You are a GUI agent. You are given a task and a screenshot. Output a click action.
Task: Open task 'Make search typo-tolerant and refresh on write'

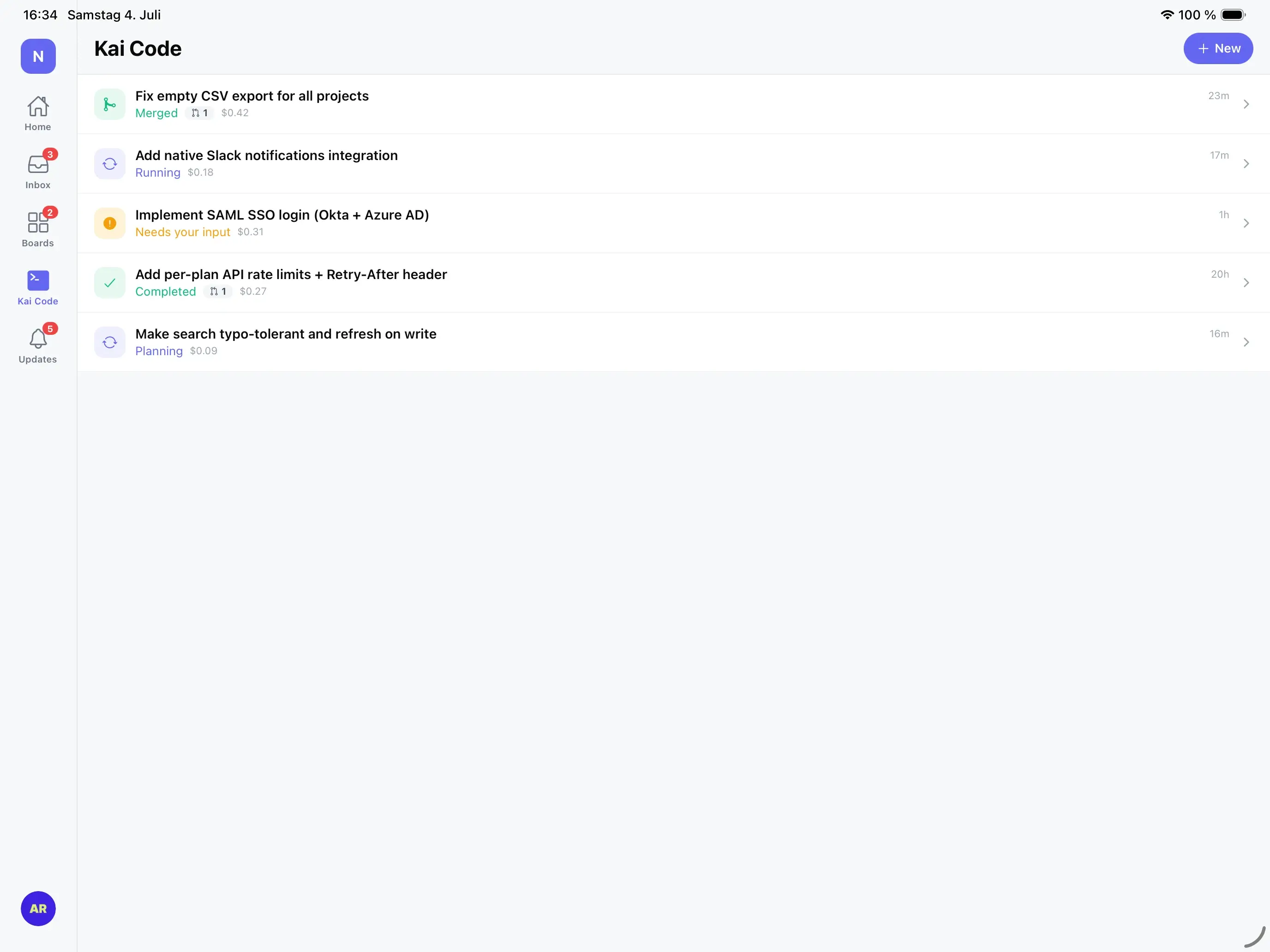pos(673,343)
